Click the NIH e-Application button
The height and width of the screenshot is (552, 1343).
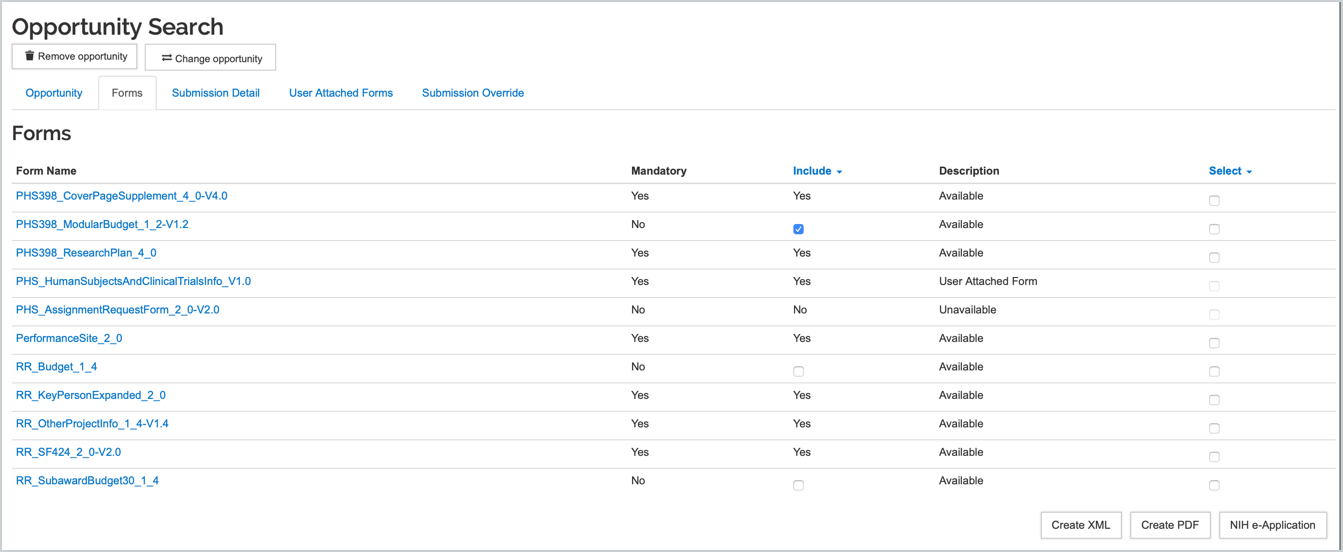point(1273,525)
